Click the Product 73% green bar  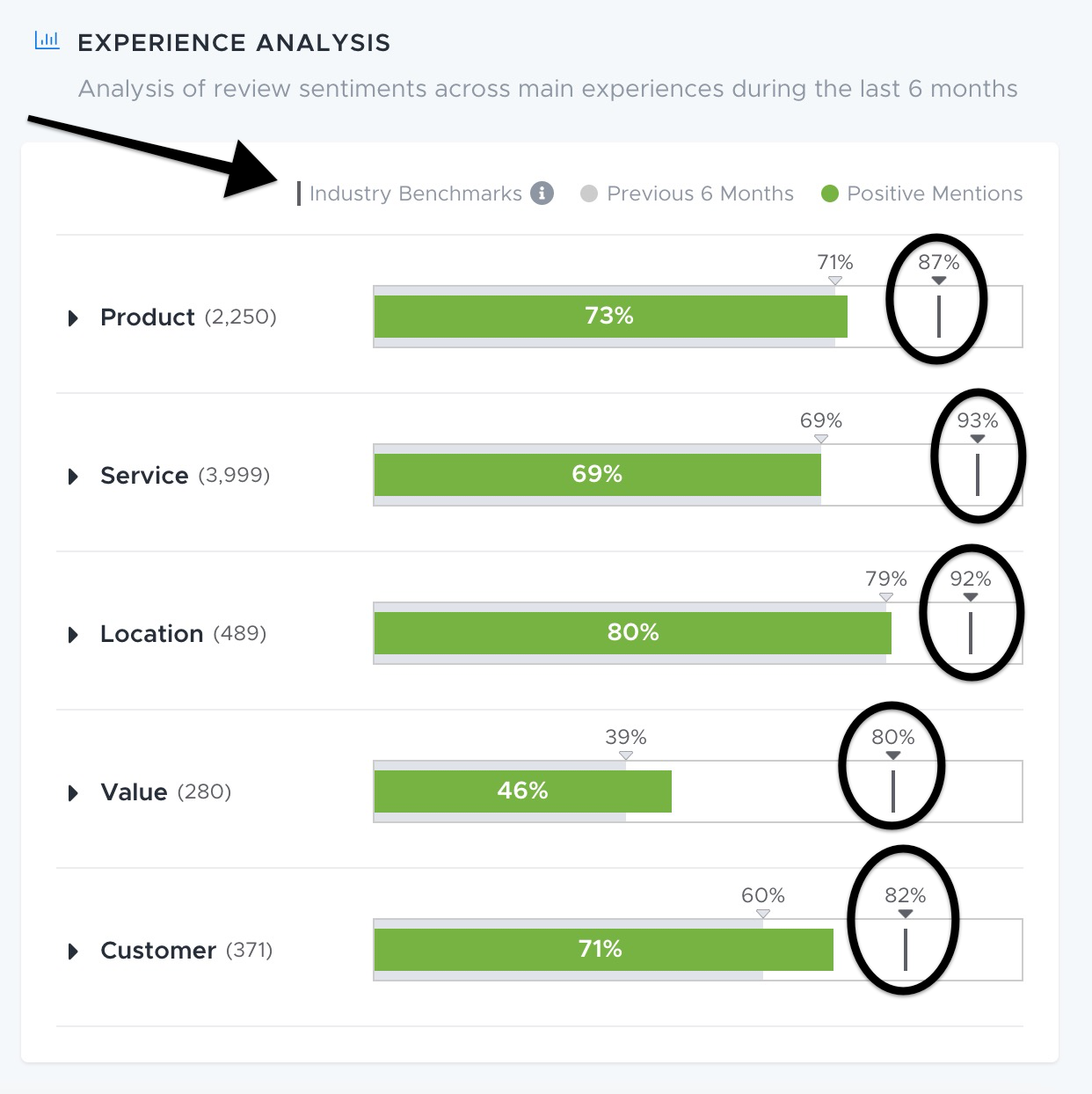click(611, 317)
